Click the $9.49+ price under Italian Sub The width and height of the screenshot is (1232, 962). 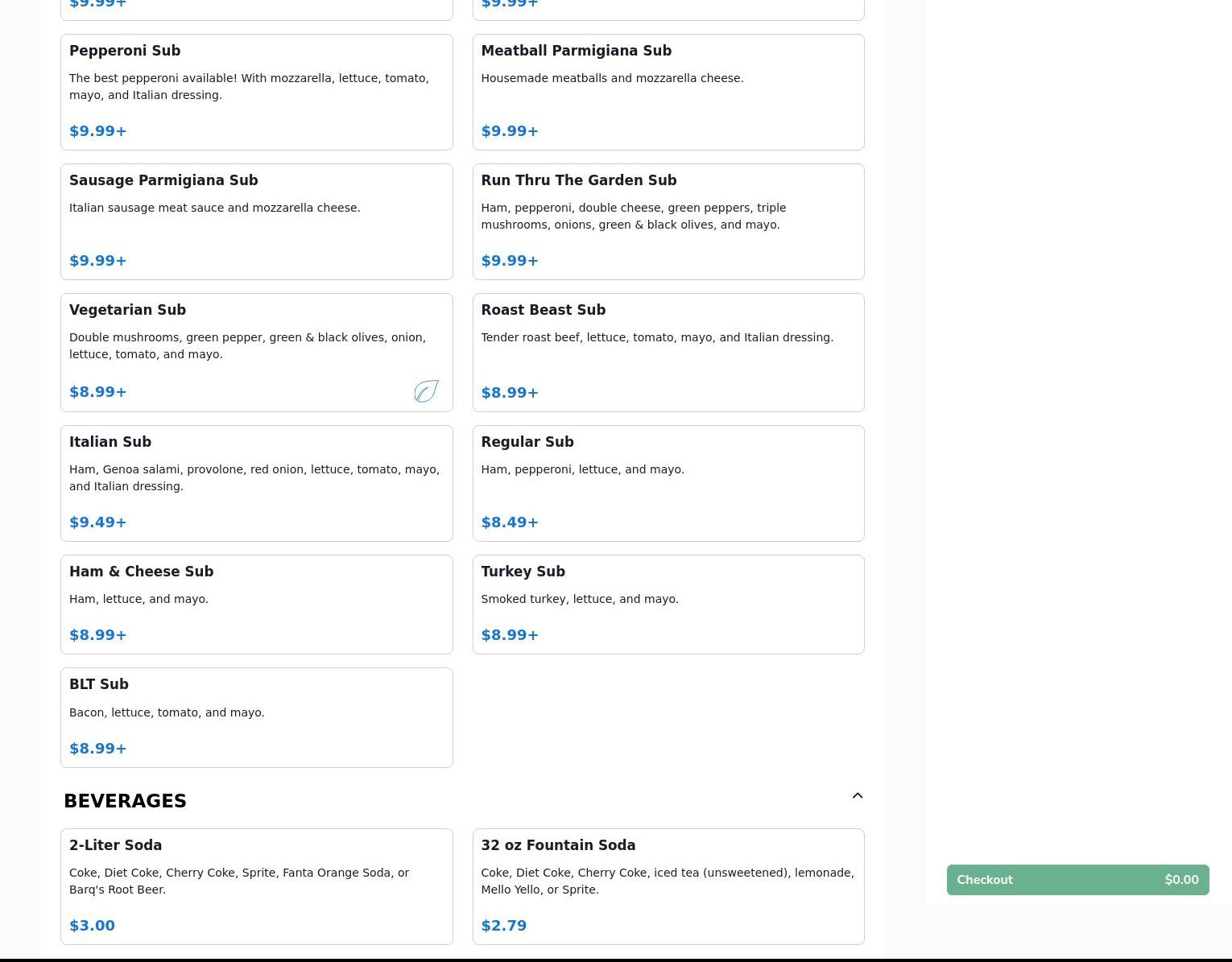tap(98, 522)
